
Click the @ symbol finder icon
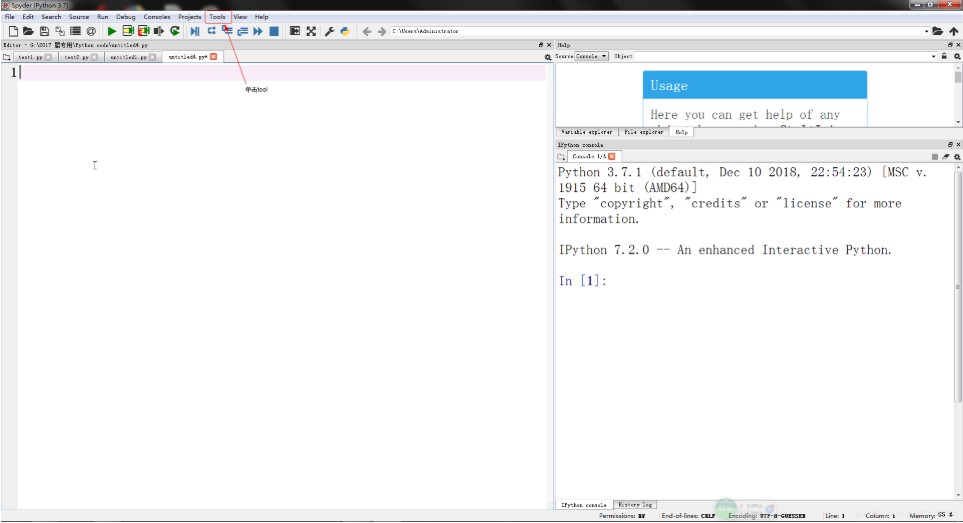[x=91, y=31]
